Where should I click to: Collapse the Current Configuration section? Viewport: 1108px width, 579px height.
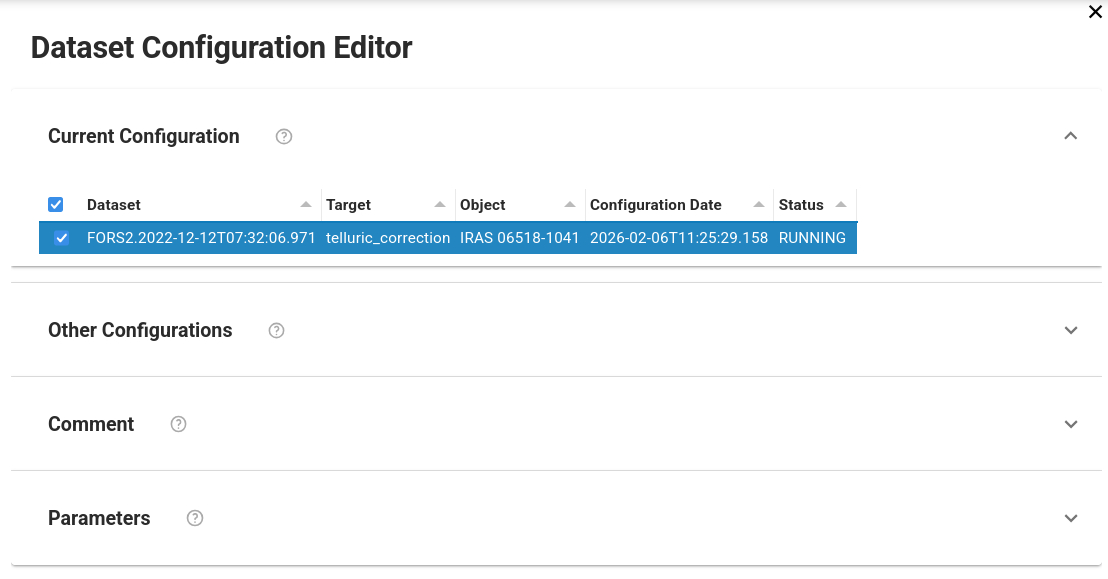tap(1071, 136)
